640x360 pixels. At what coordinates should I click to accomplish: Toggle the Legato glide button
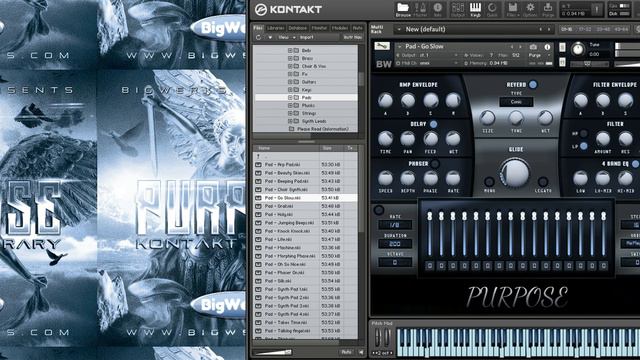(x=542, y=182)
